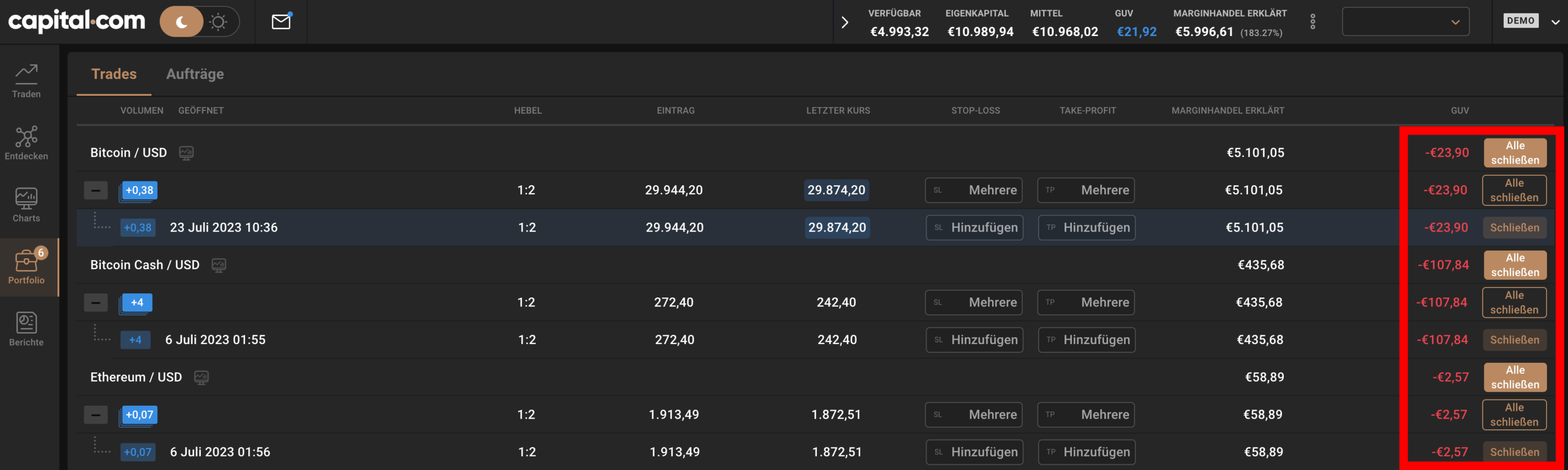Screen dimensions: 1568x470
Task: Add stop-loss to 23 Juli 2023 trade
Action: tap(974, 228)
